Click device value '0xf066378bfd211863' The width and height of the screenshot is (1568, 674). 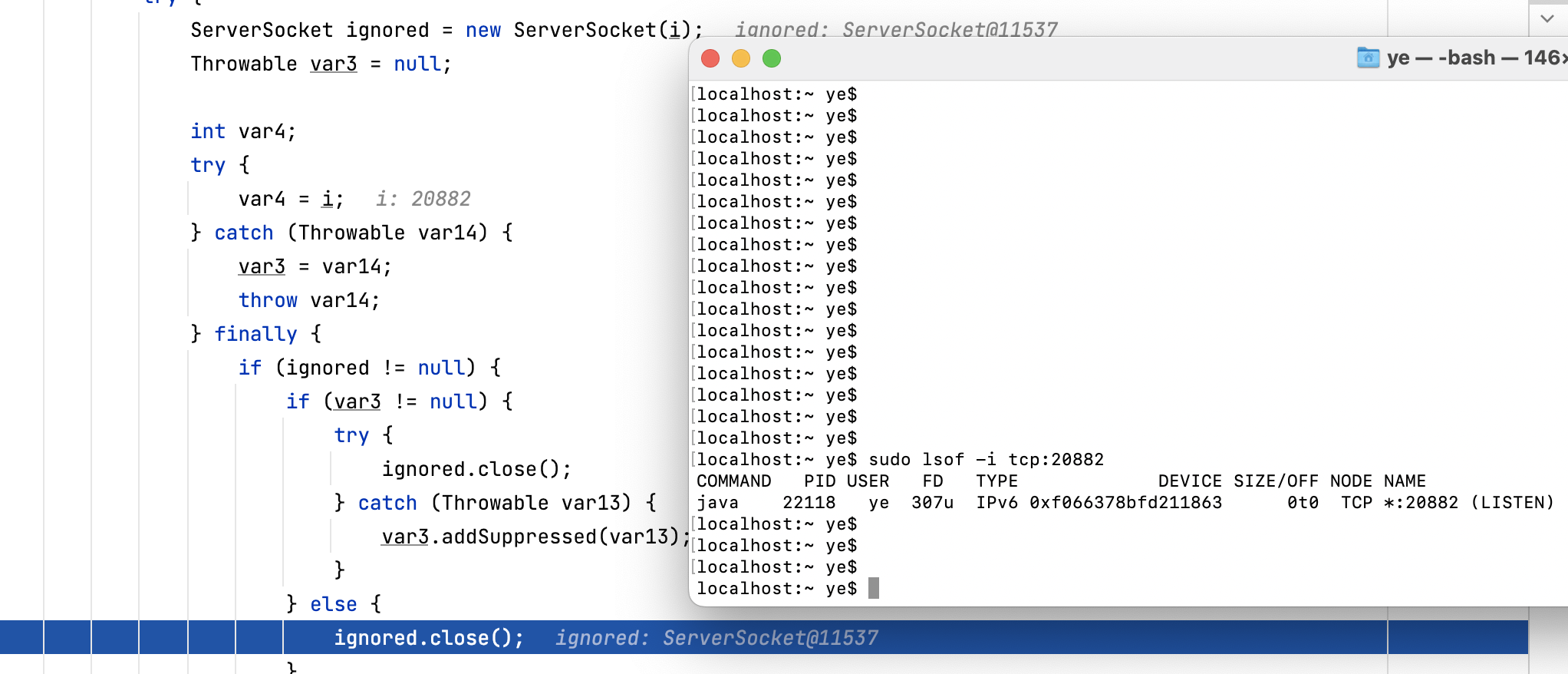(1125, 503)
